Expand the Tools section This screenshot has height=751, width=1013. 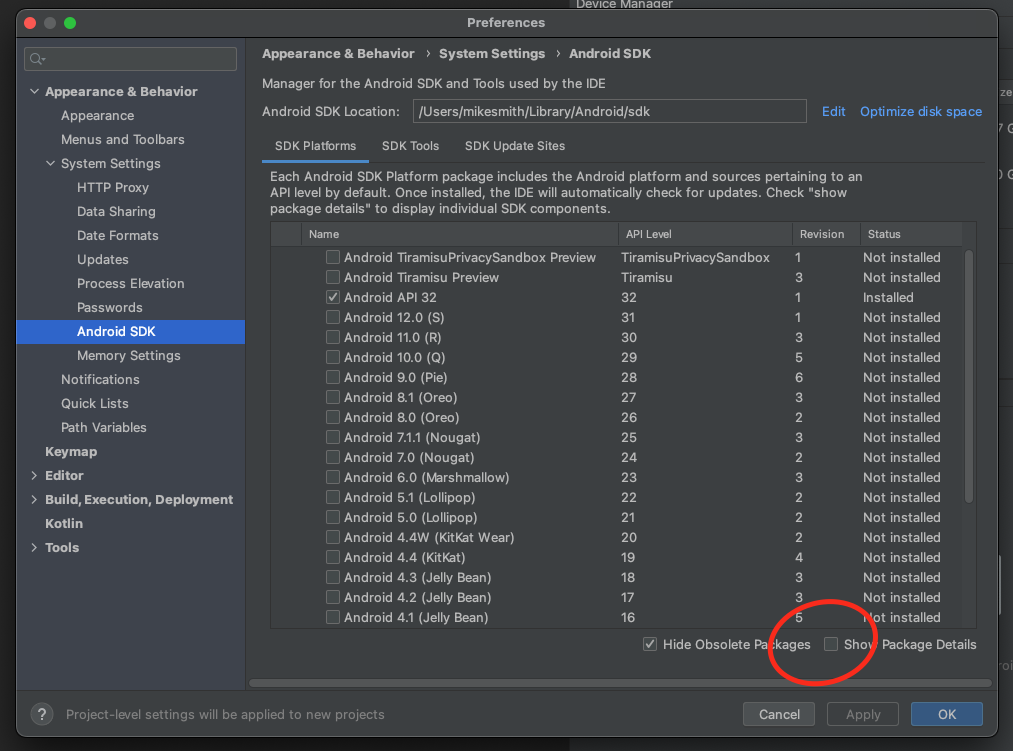34,547
